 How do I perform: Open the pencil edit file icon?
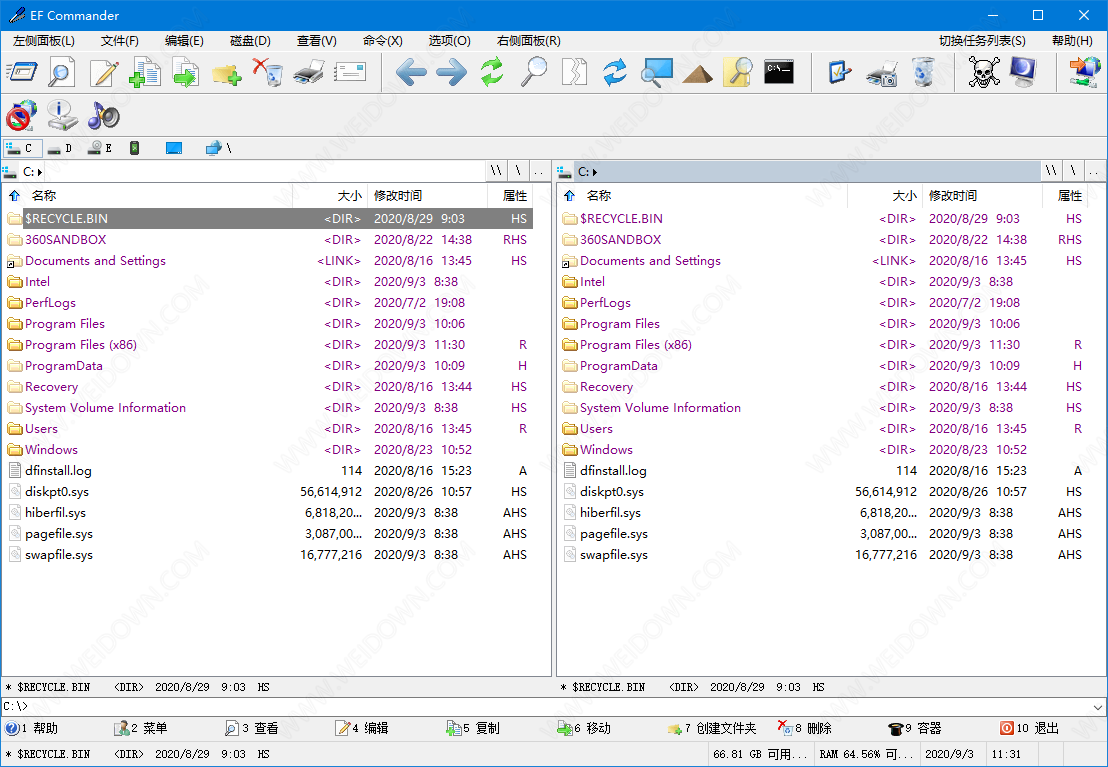pyautogui.click(x=105, y=72)
